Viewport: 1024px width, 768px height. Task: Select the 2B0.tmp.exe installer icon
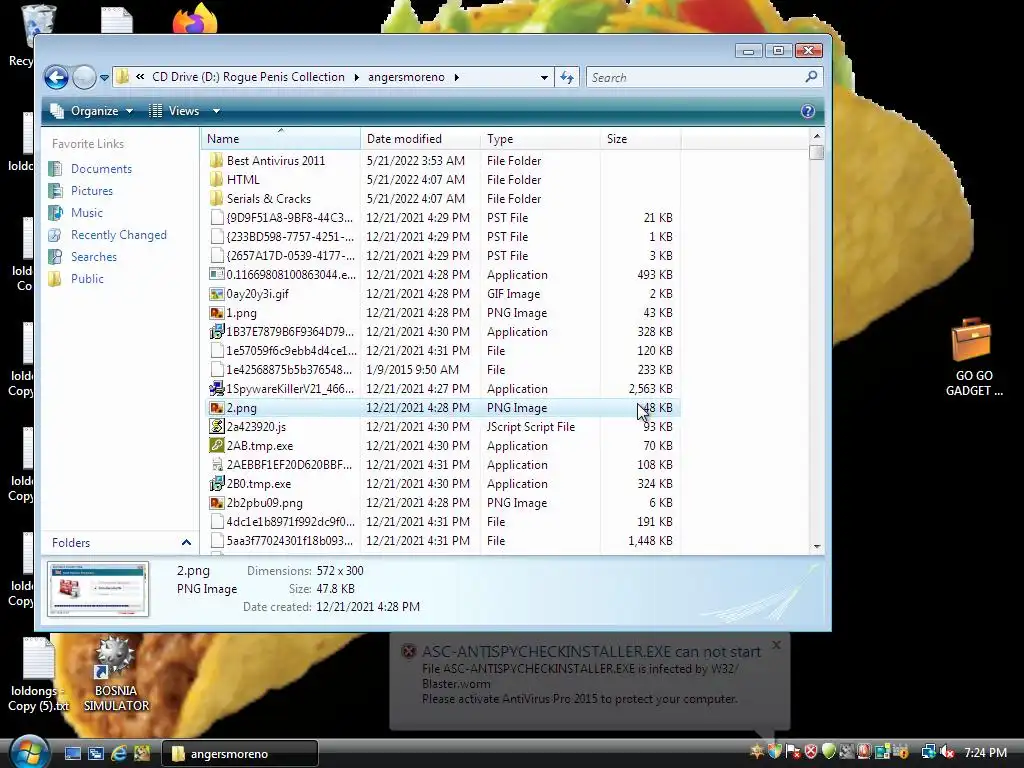(x=217, y=484)
